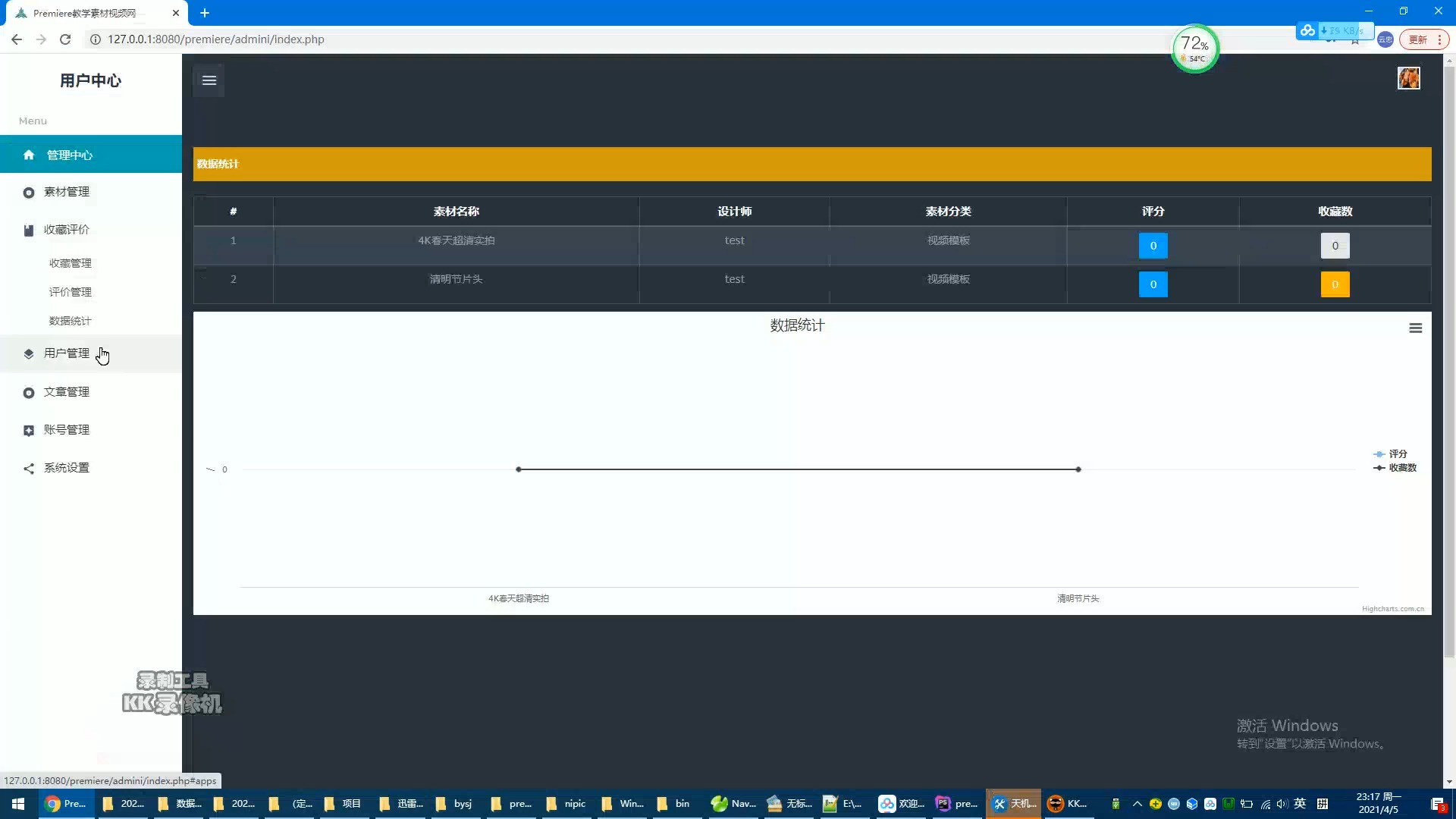Viewport: 1456px width, 819px height.
Task: Open the KK录像机 taskbar item
Action: click(1068, 804)
